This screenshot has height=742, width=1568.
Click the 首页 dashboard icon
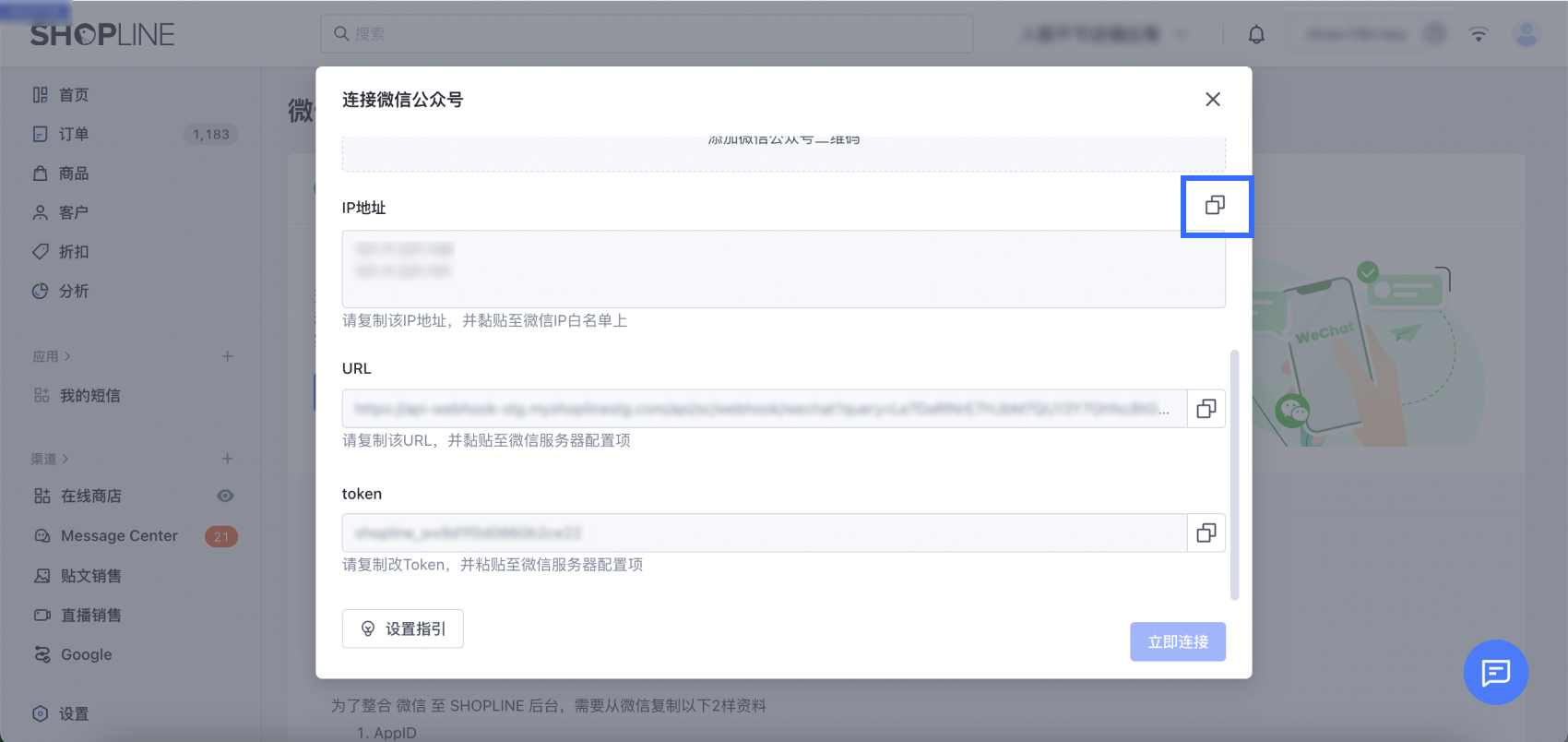click(x=41, y=95)
